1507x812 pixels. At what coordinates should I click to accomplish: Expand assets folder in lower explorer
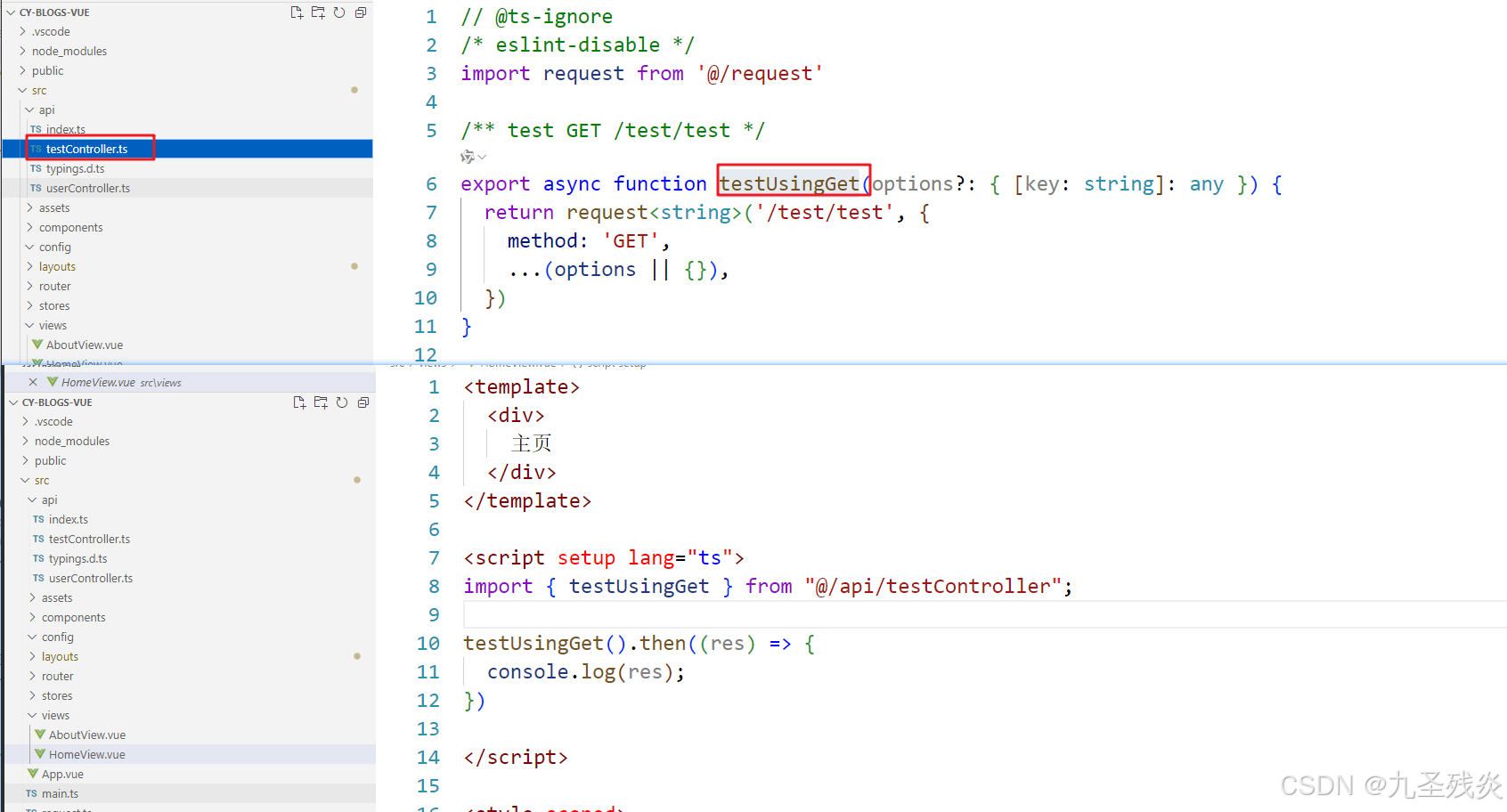pos(191,598)
